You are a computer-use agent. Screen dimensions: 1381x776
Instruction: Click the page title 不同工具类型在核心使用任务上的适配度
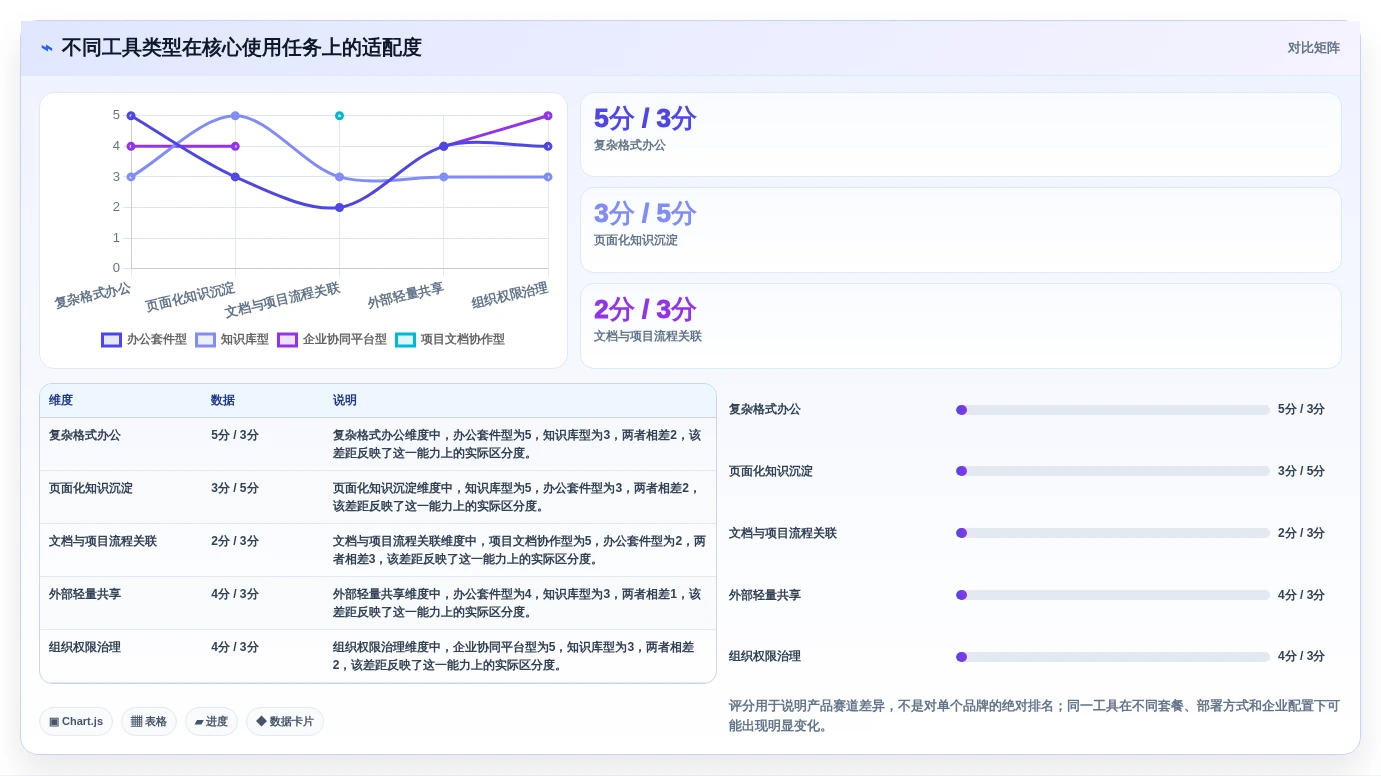point(241,48)
